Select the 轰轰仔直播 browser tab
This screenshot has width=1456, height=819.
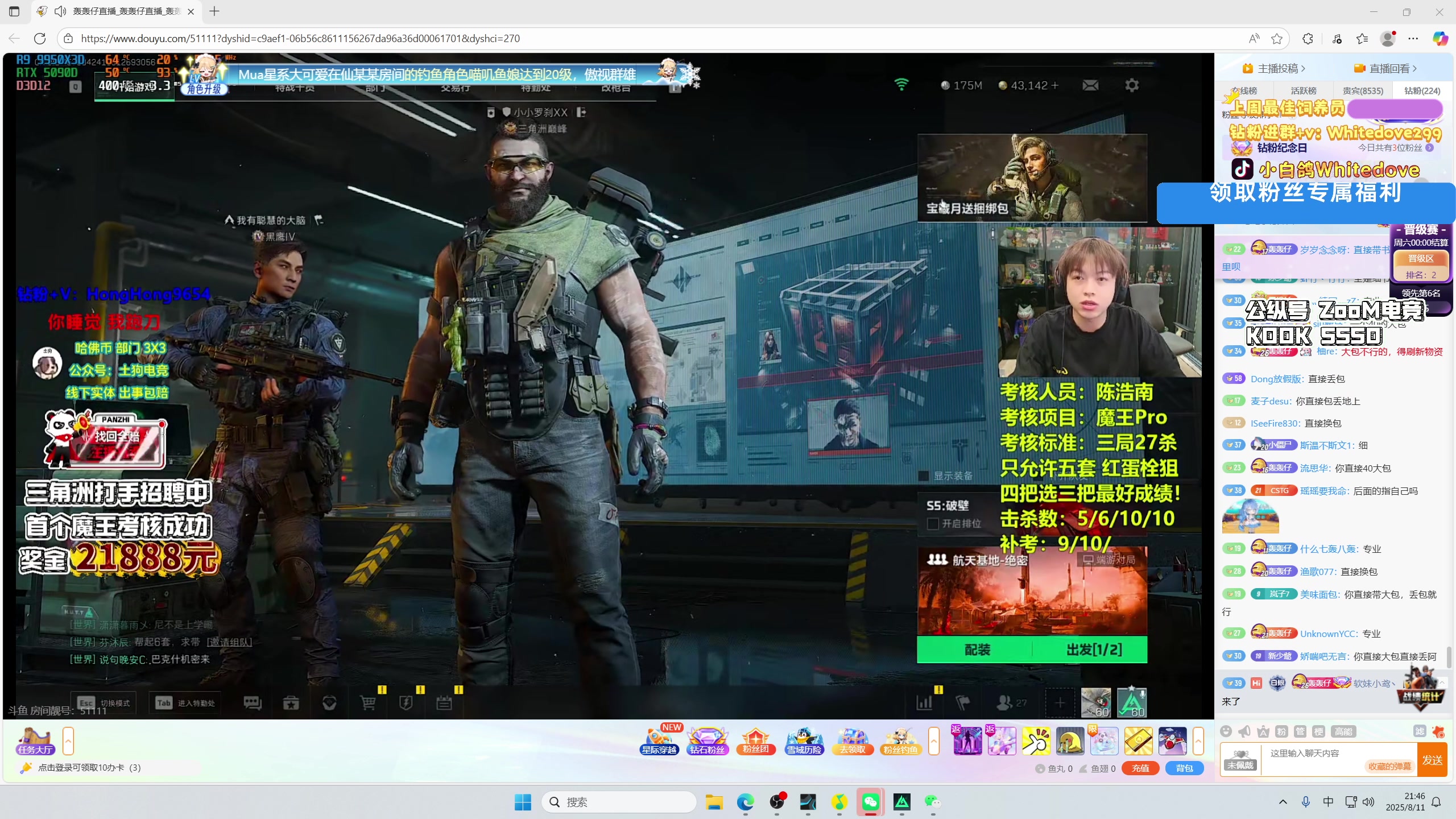click(x=116, y=11)
